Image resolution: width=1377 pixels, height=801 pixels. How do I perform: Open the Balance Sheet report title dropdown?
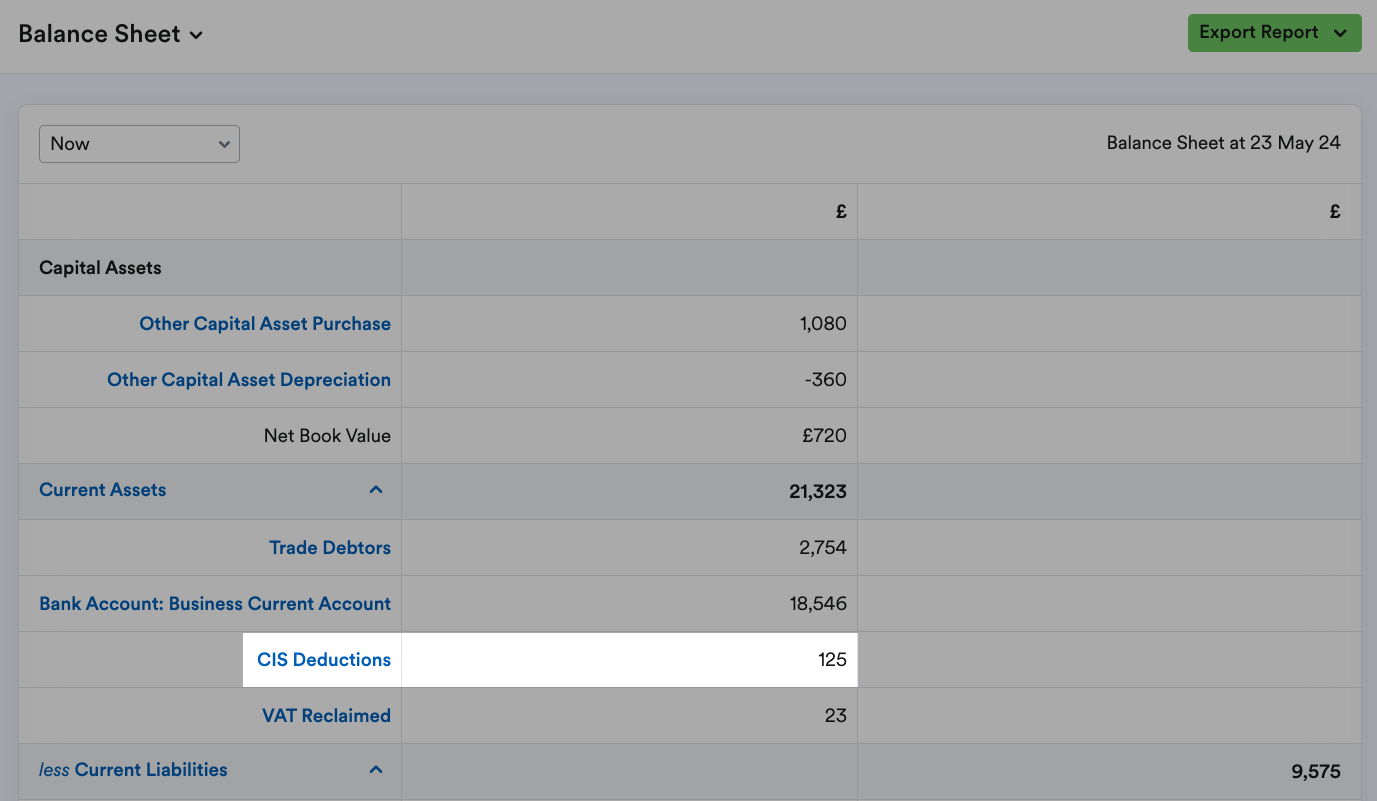pyautogui.click(x=111, y=34)
